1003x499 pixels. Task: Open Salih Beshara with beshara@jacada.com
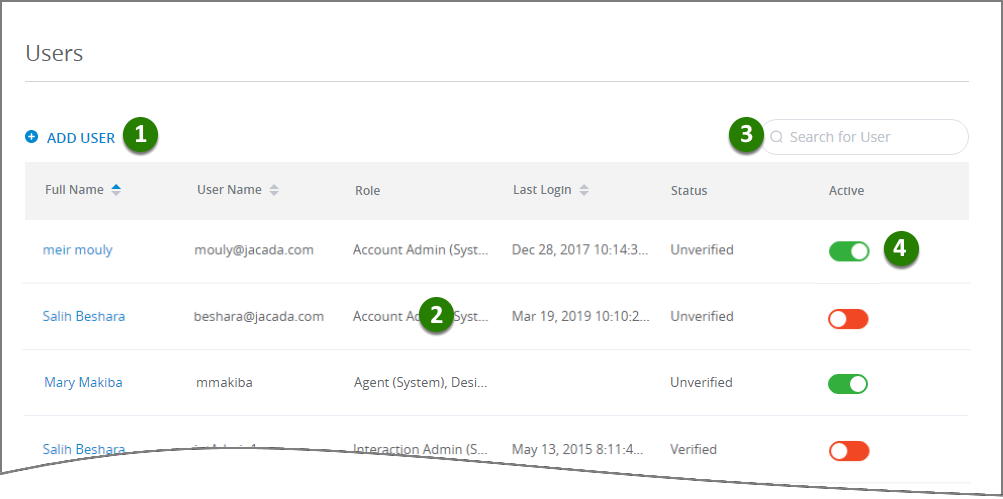coord(84,316)
